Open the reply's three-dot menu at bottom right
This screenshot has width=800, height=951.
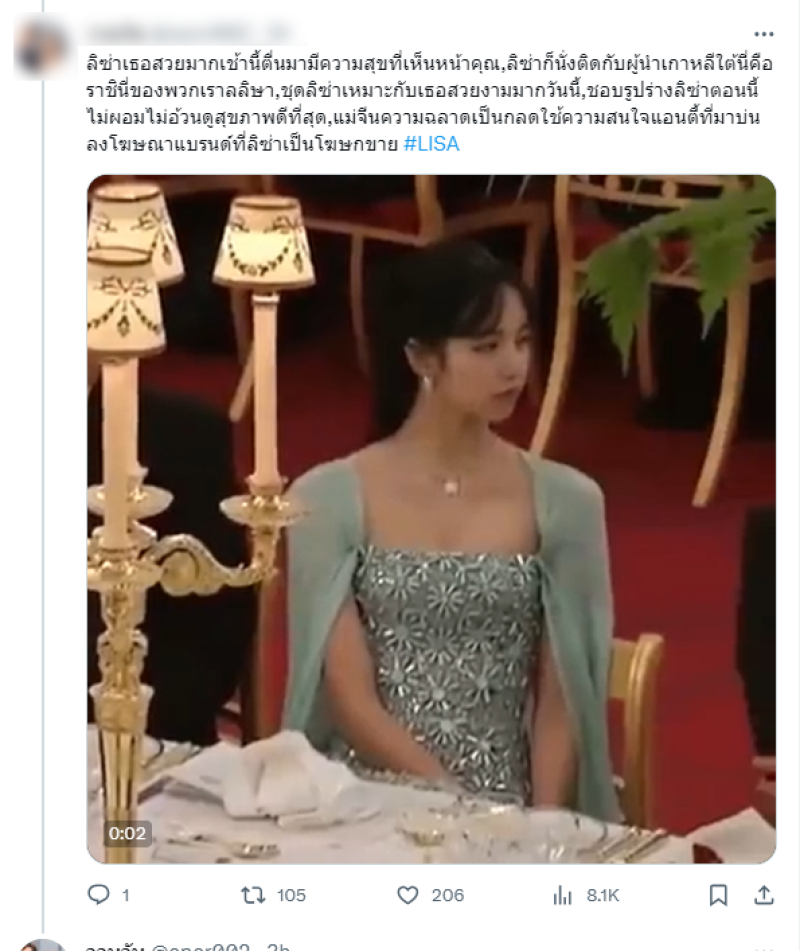click(764, 949)
